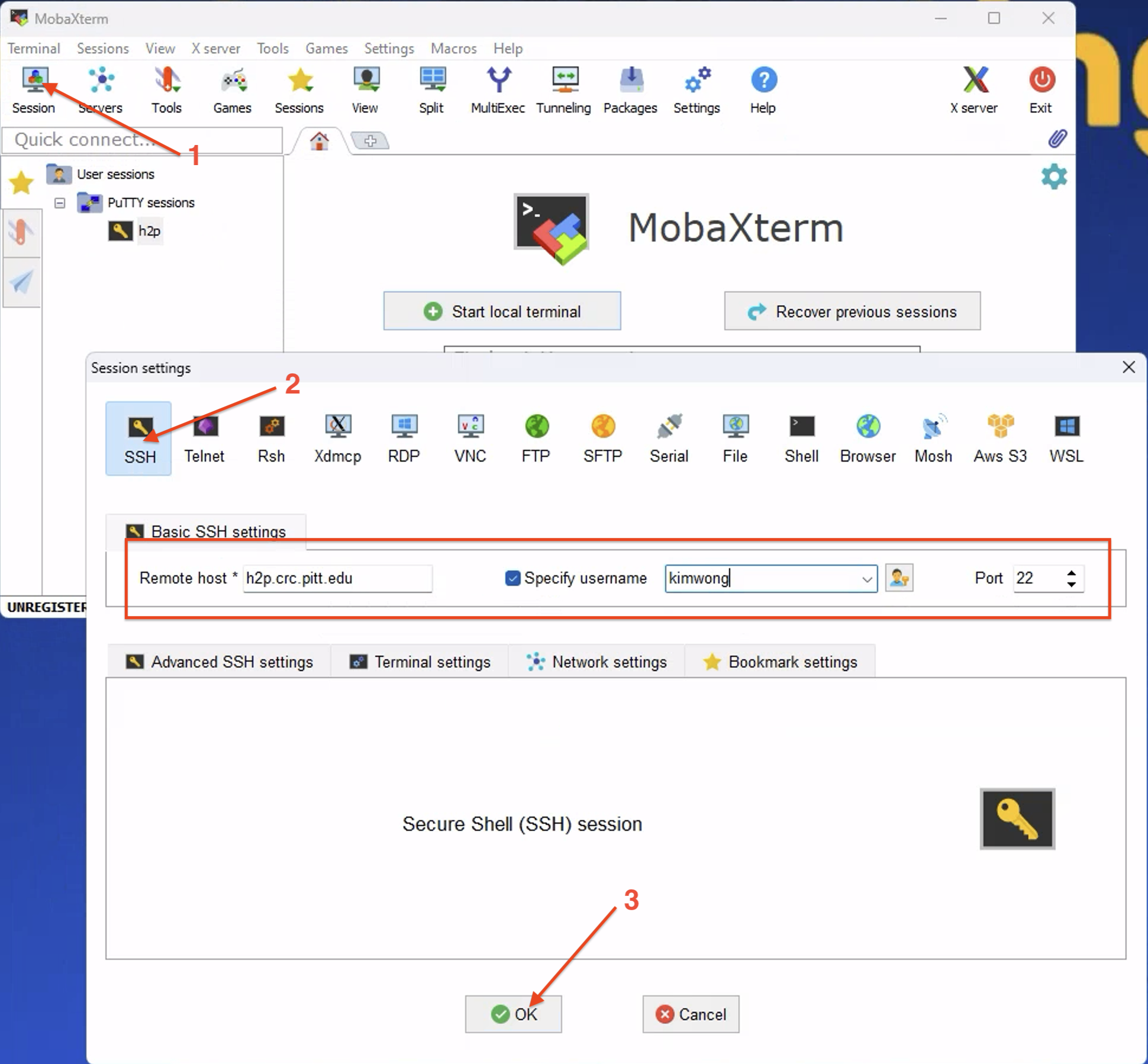Select the SFTP session type
This screenshot has height=1064, width=1148.
click(x=603, y=439)
